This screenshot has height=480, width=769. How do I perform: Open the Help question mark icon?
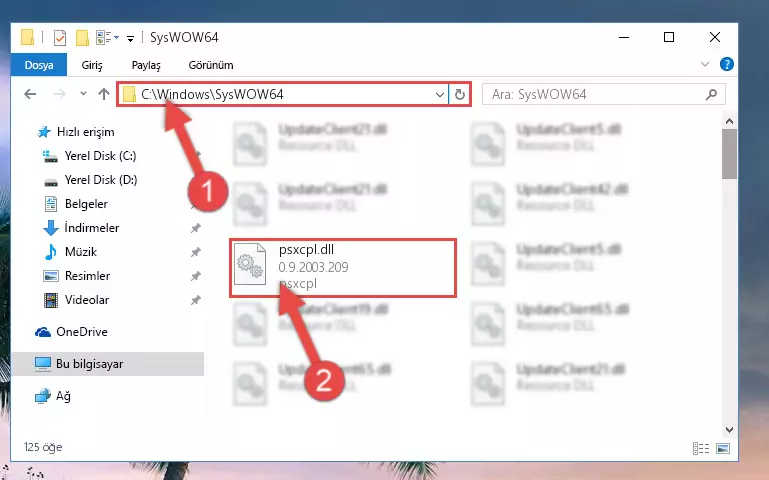pyautogui.click(x=726, y=64)
